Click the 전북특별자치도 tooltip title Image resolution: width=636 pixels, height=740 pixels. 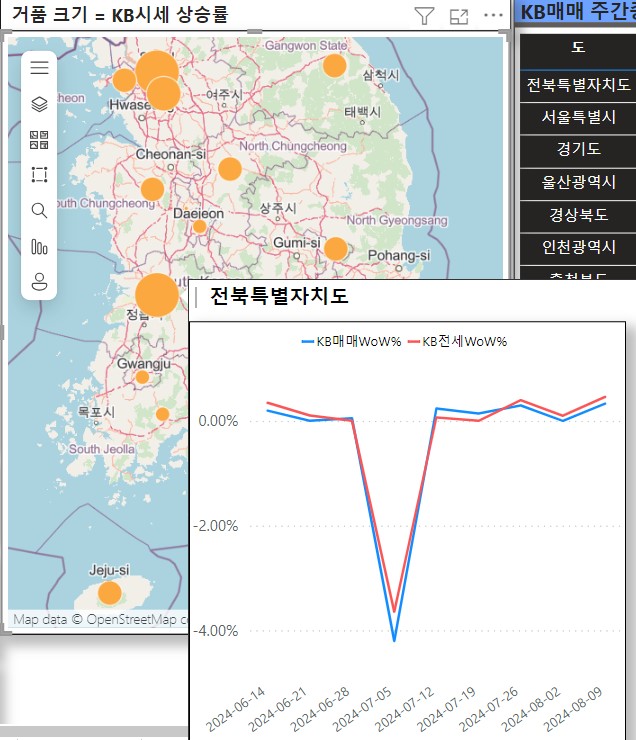[x=279, y=296]
